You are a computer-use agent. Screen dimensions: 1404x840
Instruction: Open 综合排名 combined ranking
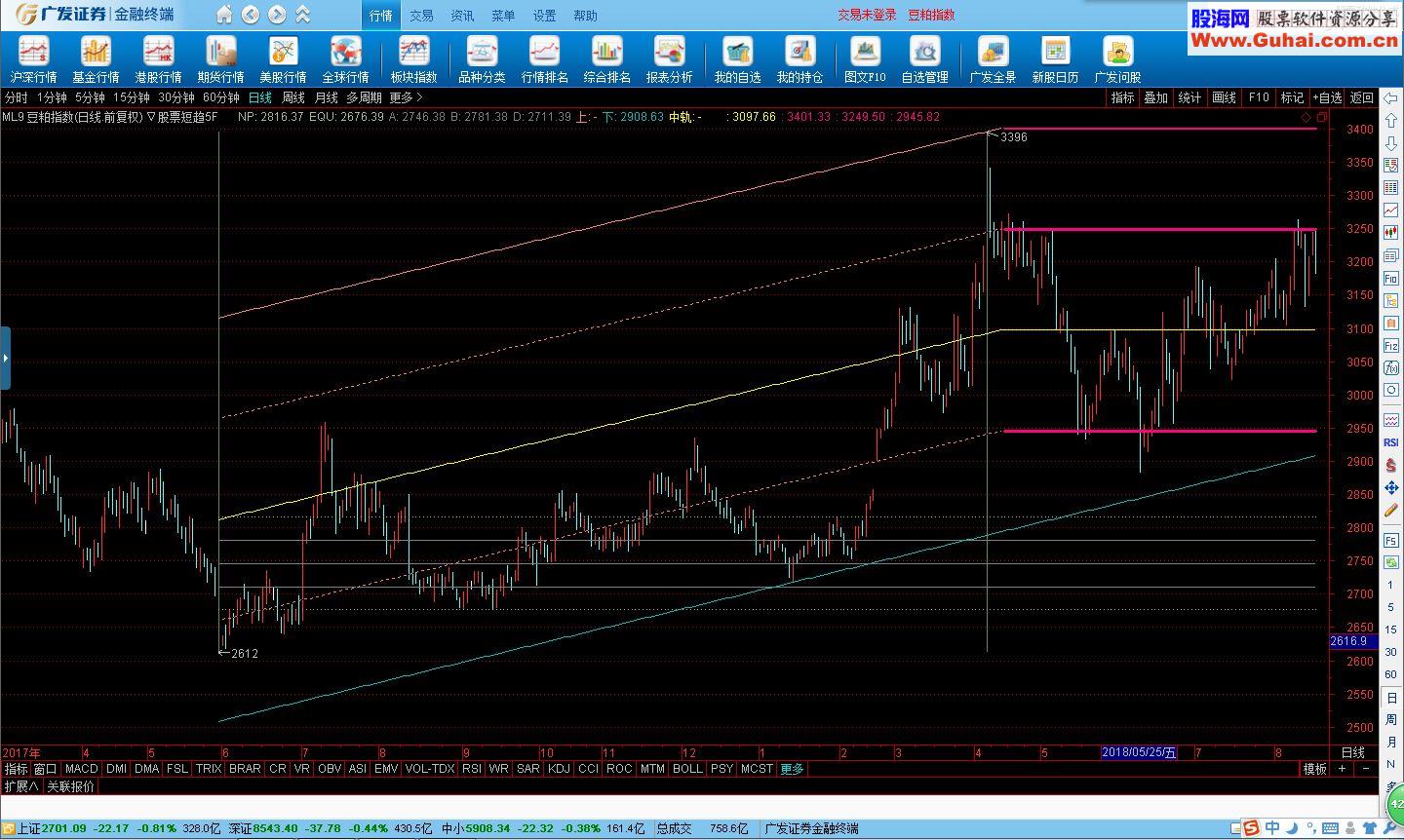606,60
